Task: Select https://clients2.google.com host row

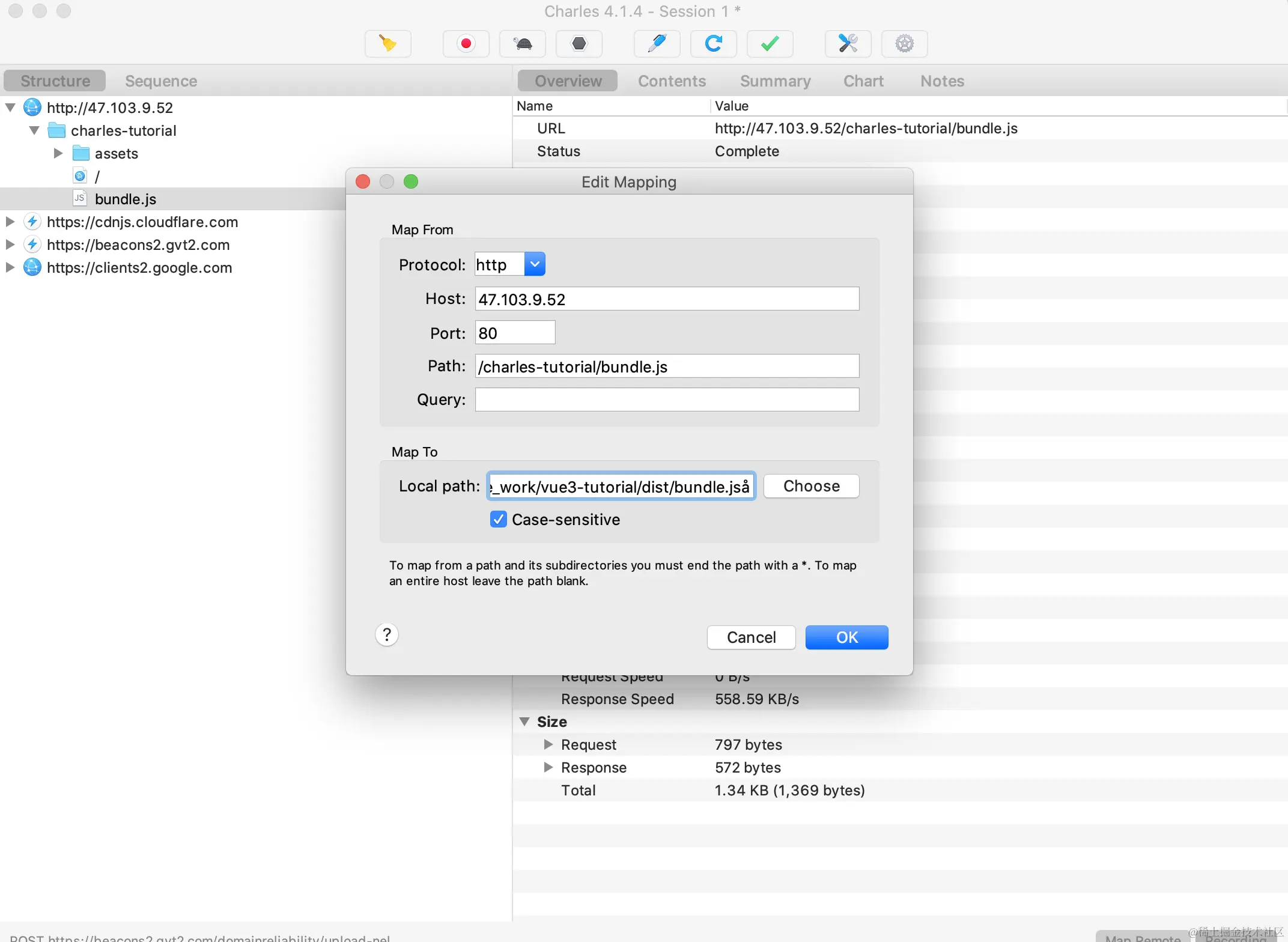Action: 139,267
